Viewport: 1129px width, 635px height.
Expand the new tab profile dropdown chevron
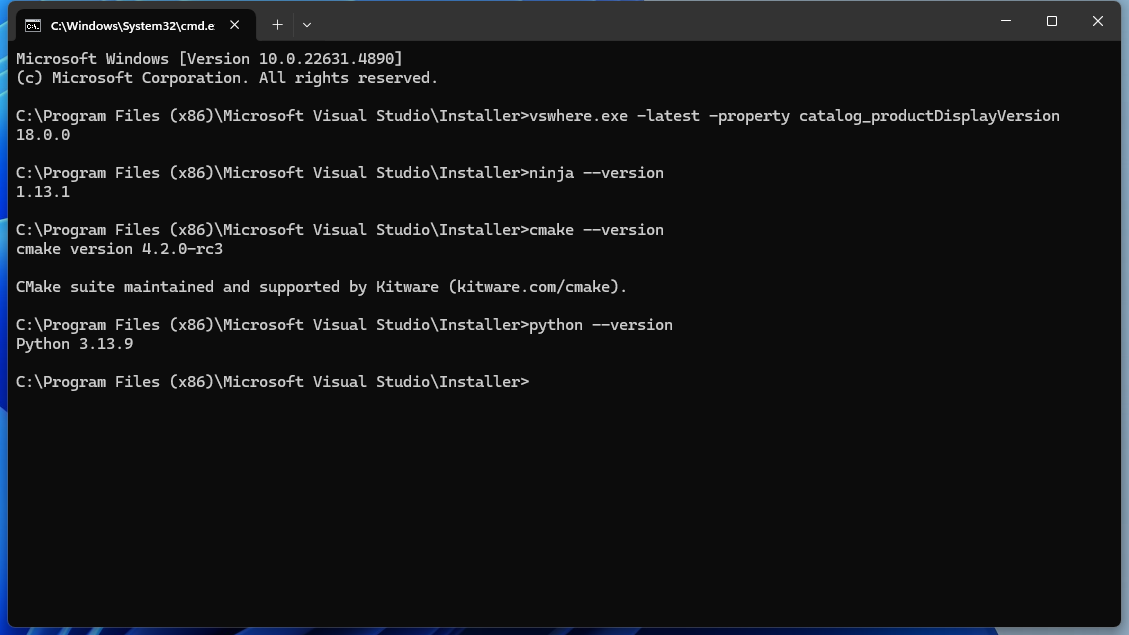(307, 24)
